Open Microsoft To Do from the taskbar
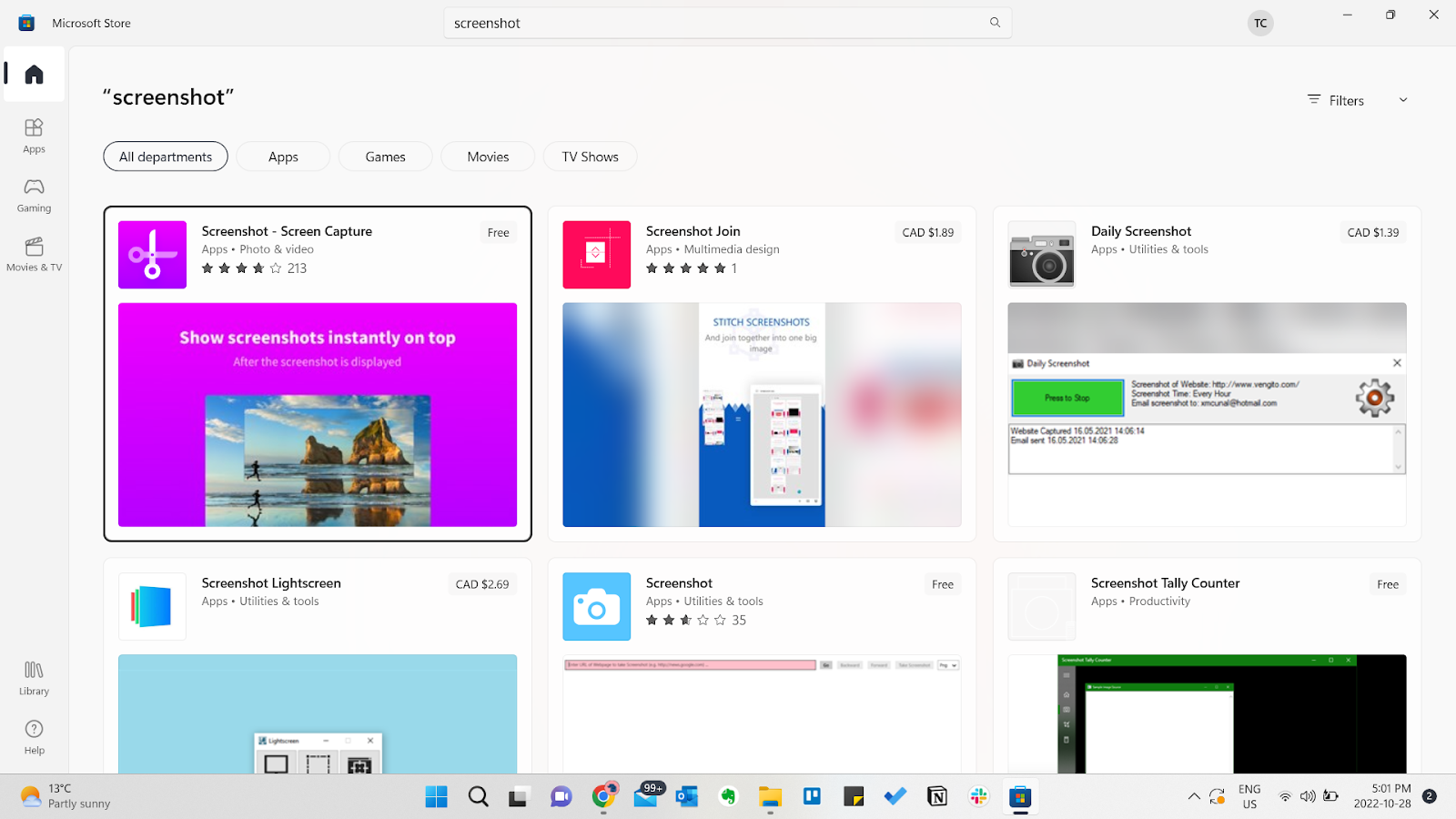Image resolution: width=1456 pixels, height=819 pixels. tap(895, 797)
